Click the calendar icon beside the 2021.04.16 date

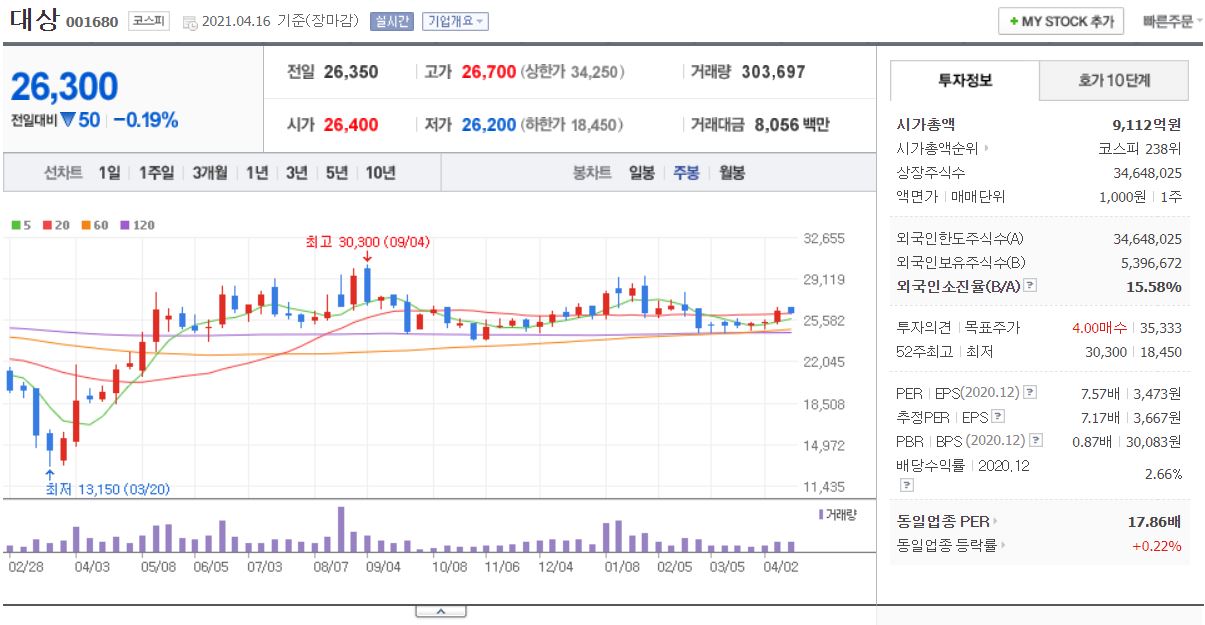[x=190, y=22]
